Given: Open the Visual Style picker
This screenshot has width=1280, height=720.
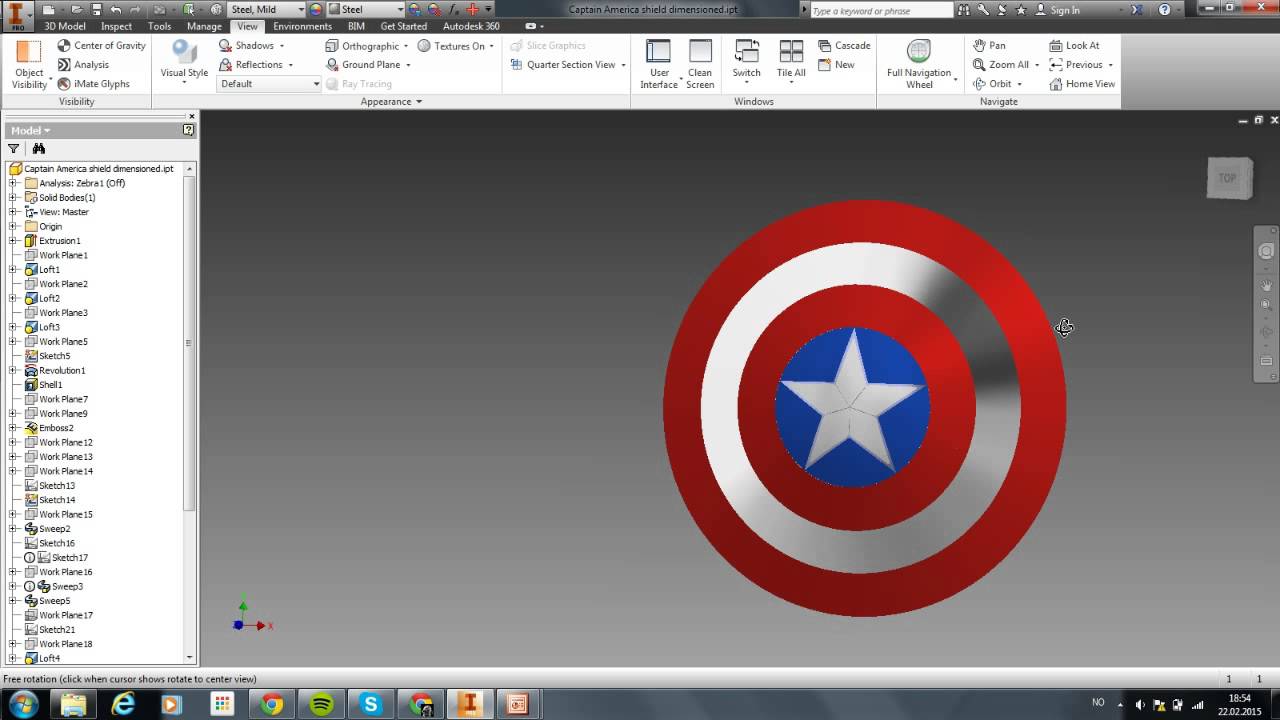Looking at the screenshot, I should pyautogui.click(x=184, y=62).
